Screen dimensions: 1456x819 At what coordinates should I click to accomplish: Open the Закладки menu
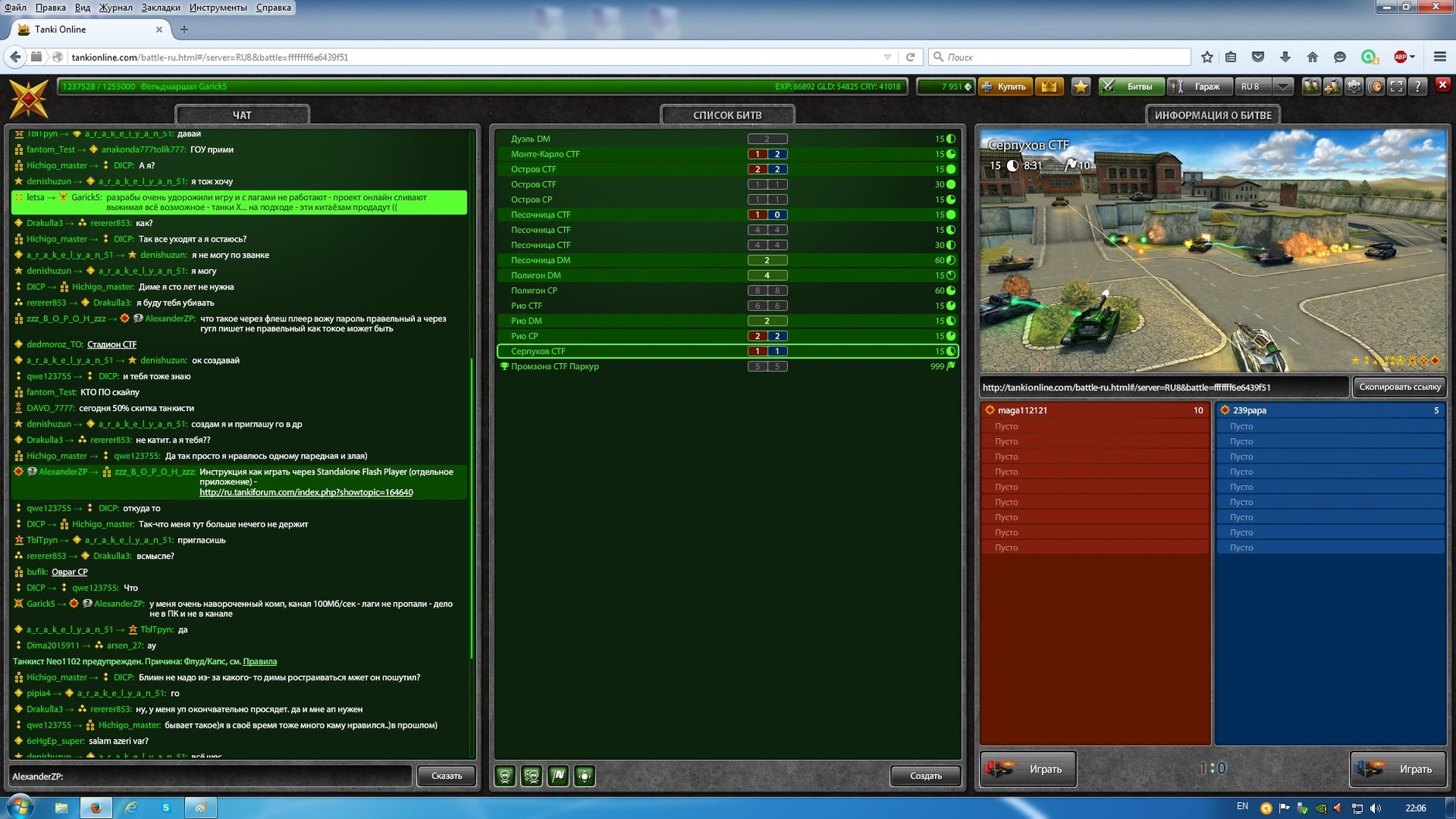click(x=160, y=8)
